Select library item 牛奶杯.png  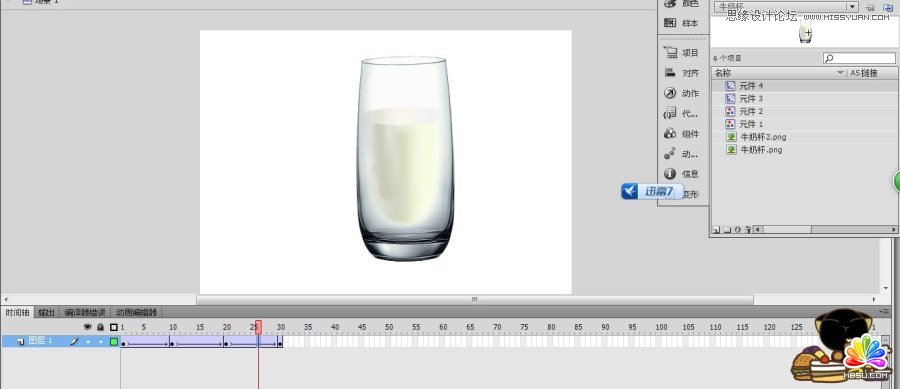[805, 150]
